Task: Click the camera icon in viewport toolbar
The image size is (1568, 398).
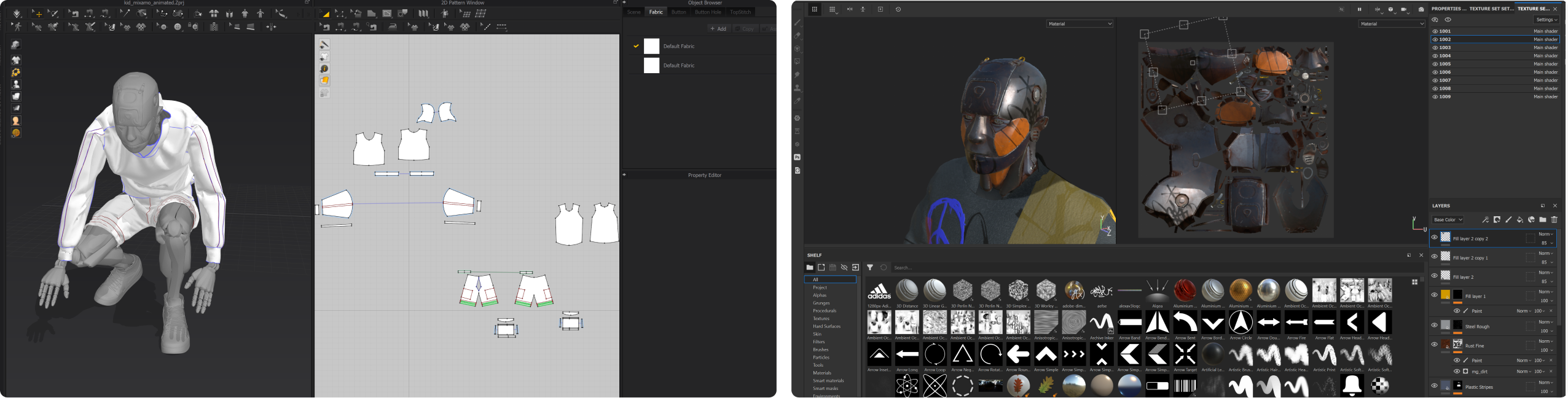Action: coord(1421,9)
